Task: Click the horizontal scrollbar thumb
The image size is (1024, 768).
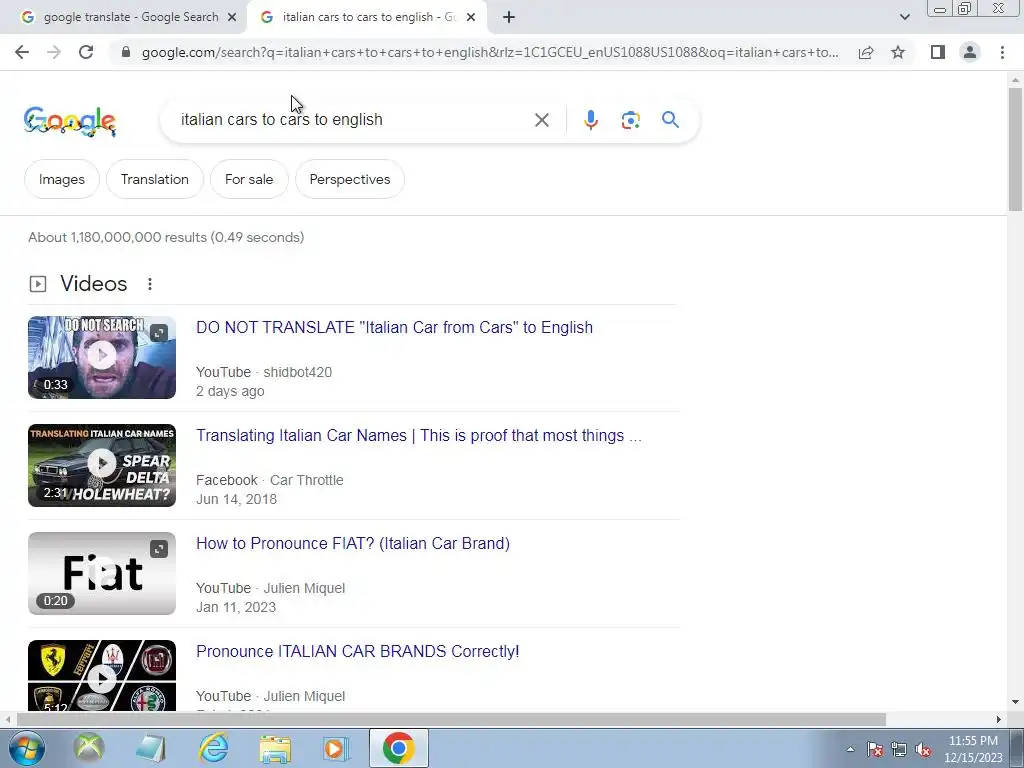Action: tap(451, 720)
